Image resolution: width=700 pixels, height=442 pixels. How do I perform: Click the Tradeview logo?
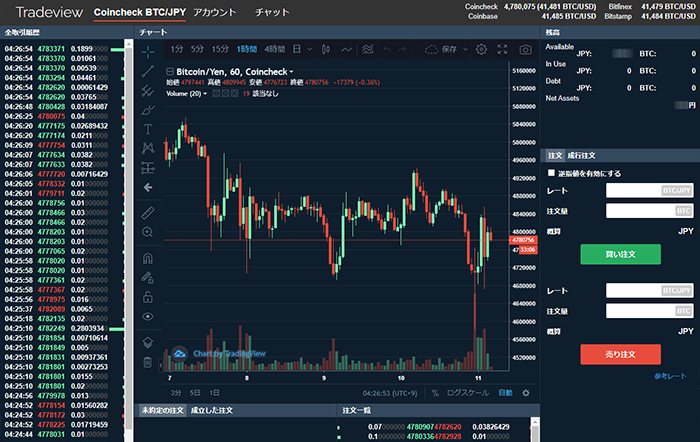(x=49, y=12)
